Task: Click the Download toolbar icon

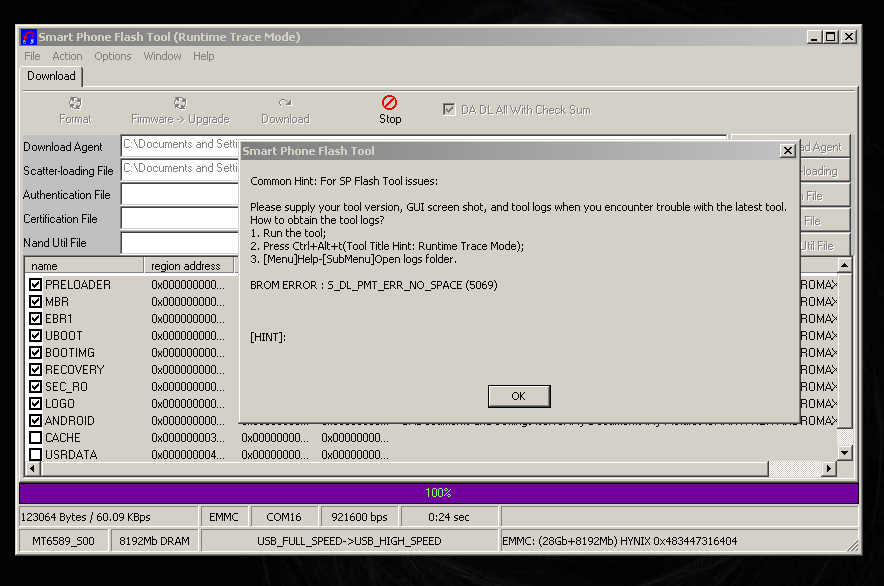Action: tap(285, 103)
